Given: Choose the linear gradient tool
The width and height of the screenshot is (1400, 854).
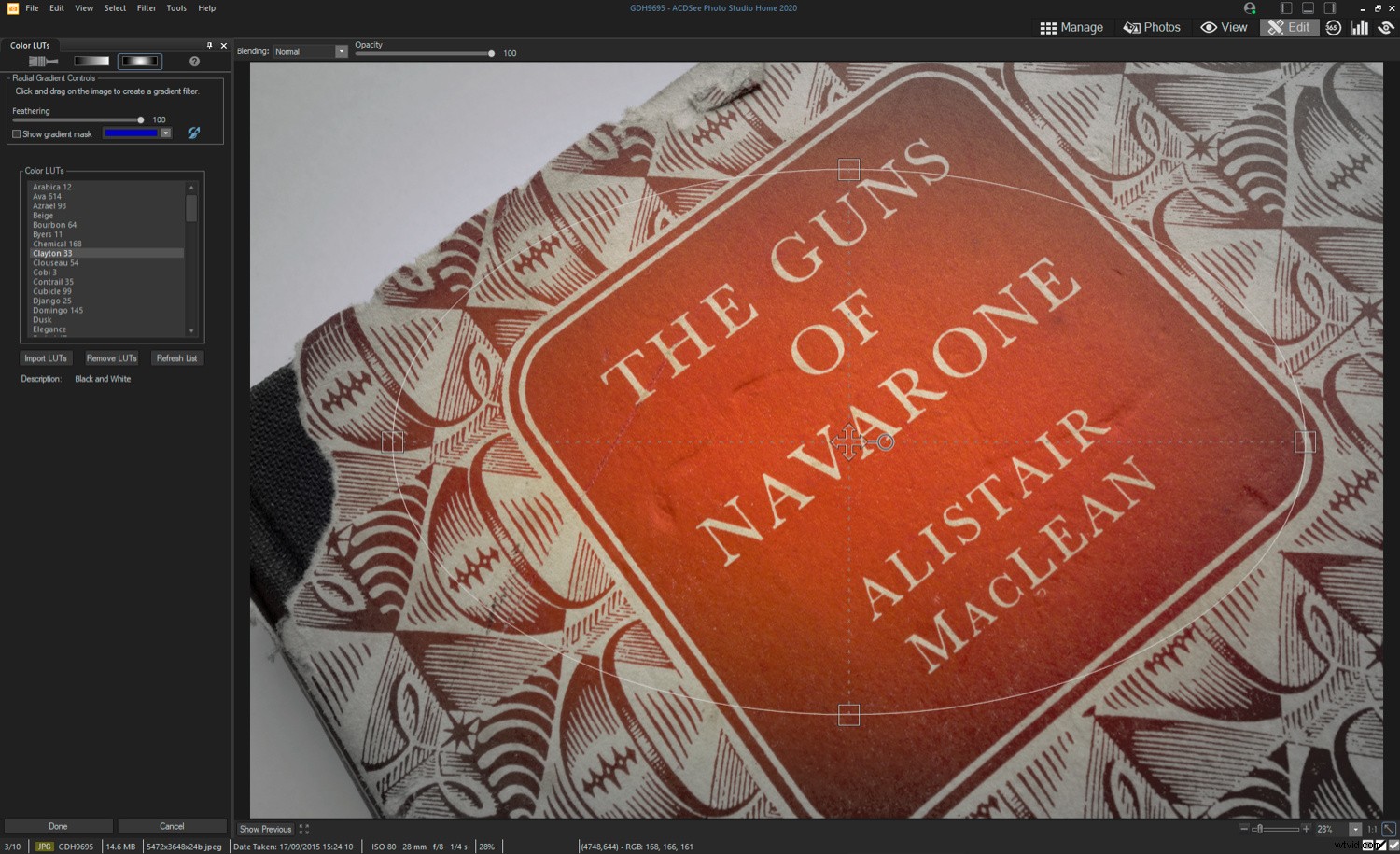Looking at the screenshot, I should [91, 62].
